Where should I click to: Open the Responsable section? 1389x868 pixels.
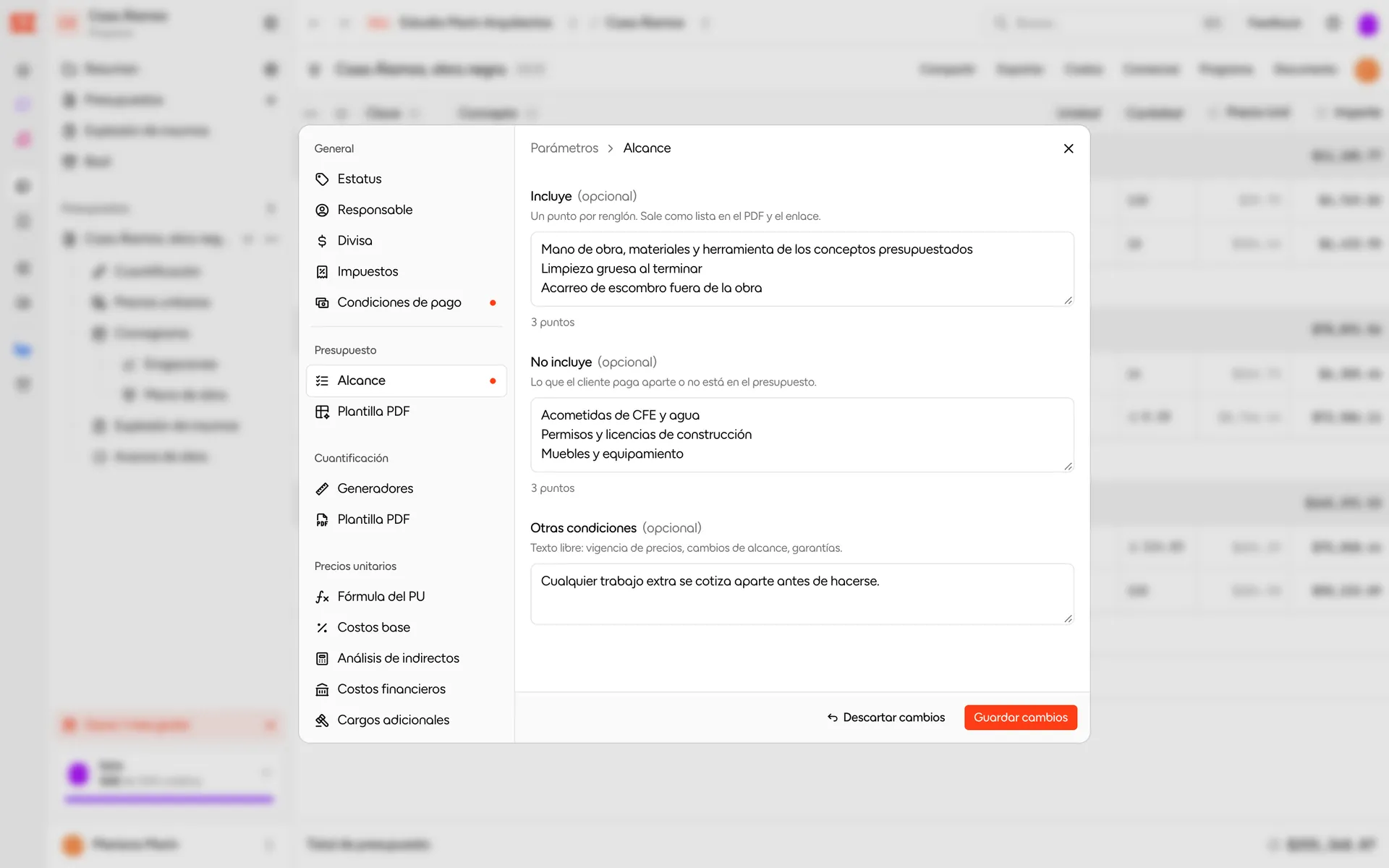click(406, 210)
